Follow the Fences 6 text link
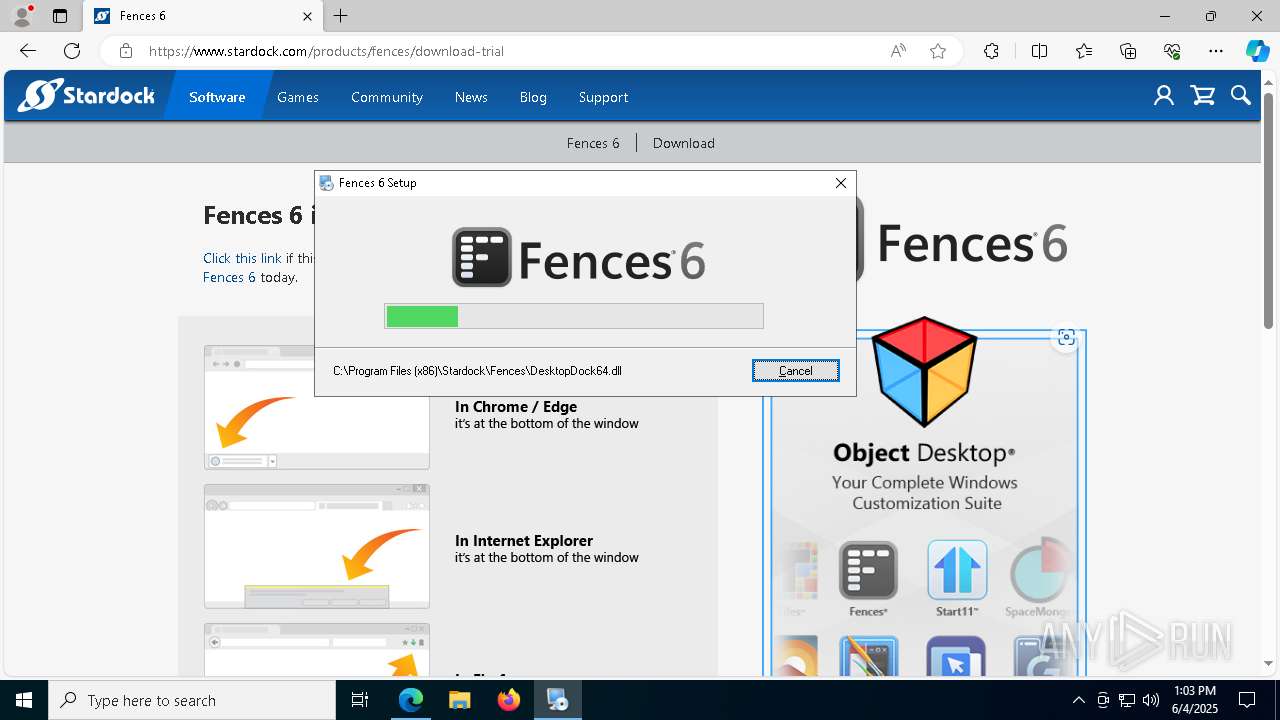The image size is (1280, 720). click(x=229, y=277)
